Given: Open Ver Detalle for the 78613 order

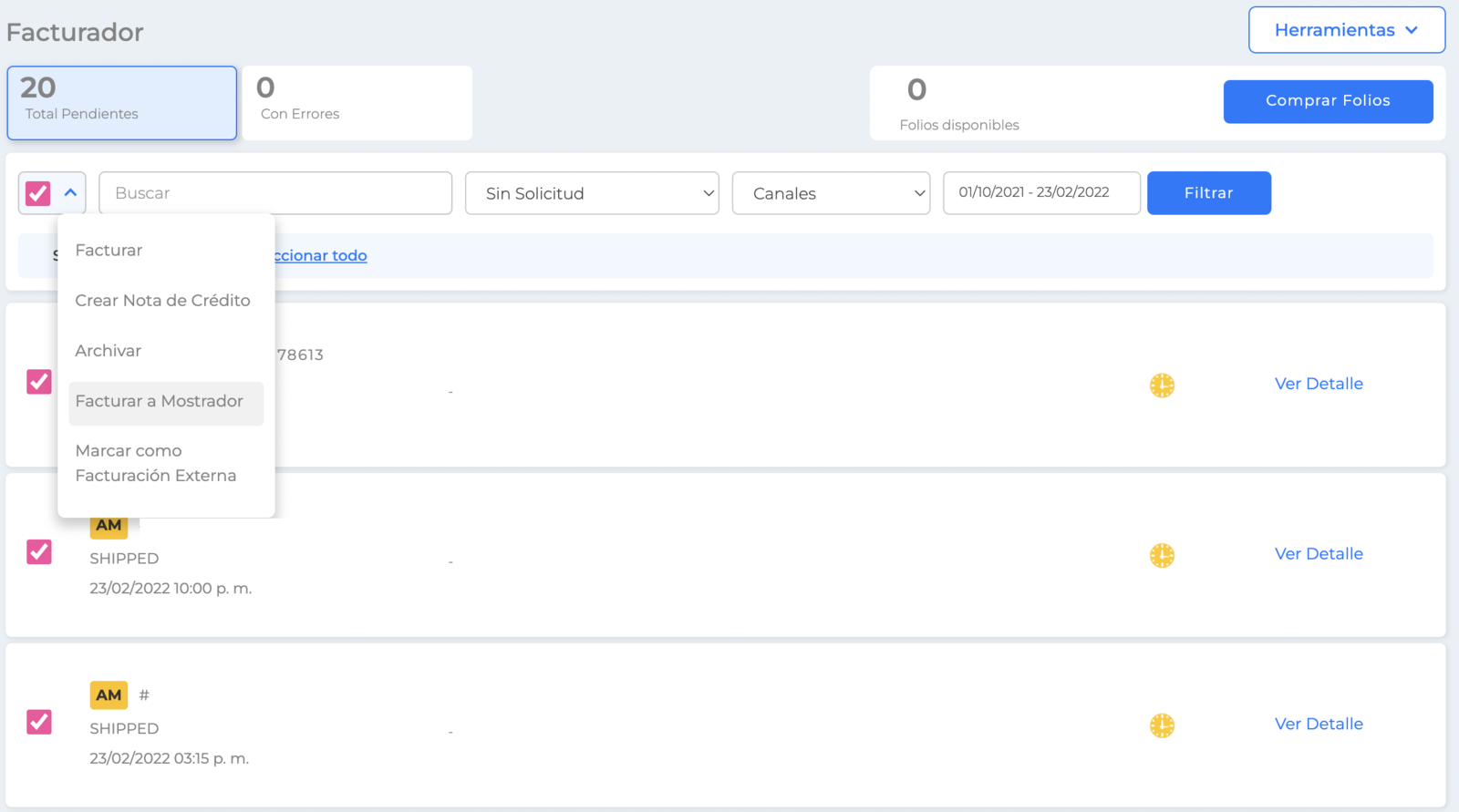Looking at the screenshot, I should 1319,384.
